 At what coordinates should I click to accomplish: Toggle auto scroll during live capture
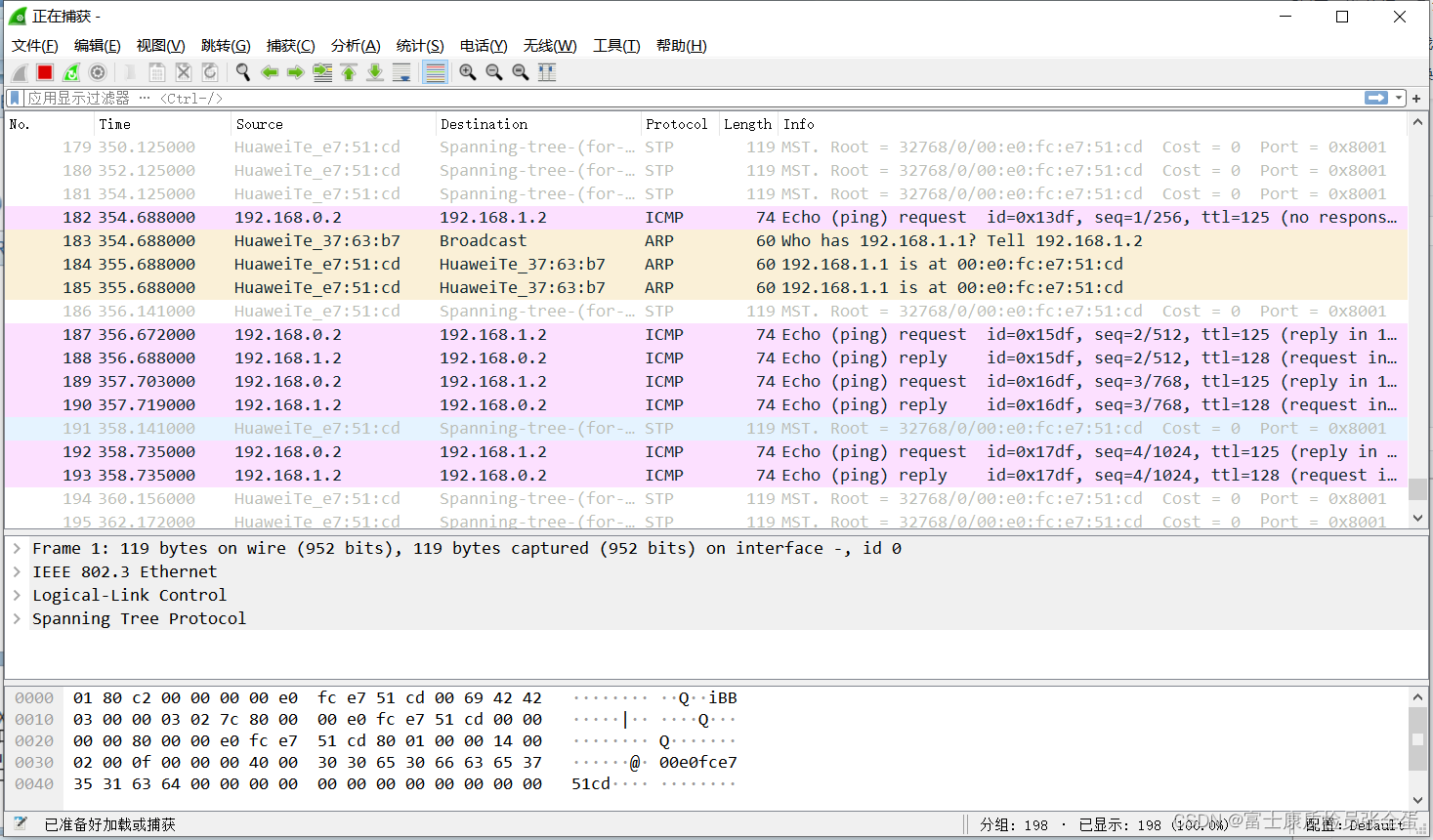401,72
